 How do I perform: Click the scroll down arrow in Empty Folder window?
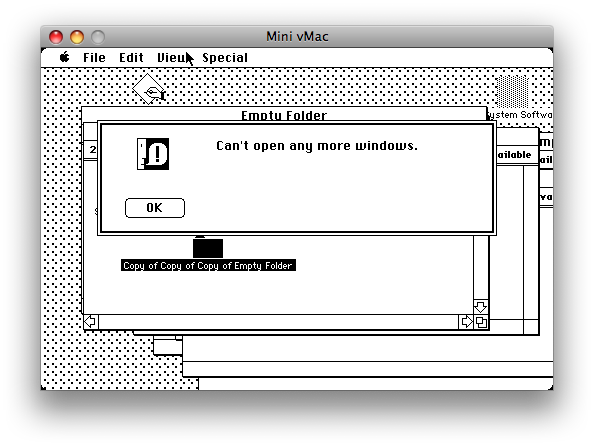(481, 306)
